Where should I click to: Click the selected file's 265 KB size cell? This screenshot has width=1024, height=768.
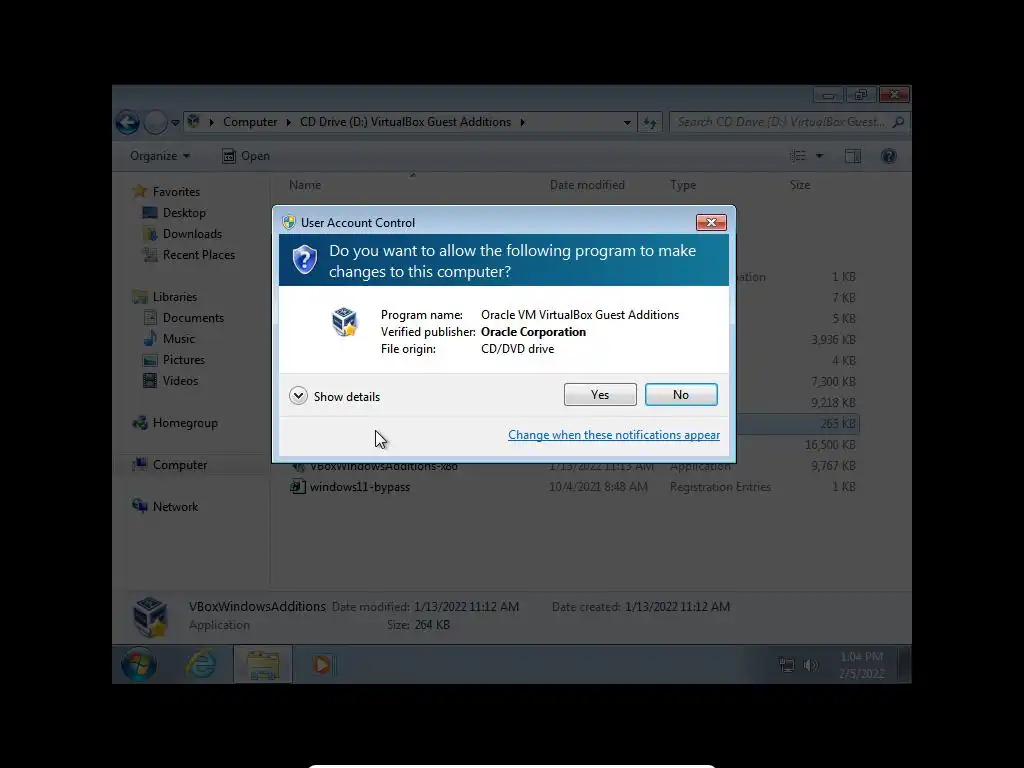coord(837,424)
